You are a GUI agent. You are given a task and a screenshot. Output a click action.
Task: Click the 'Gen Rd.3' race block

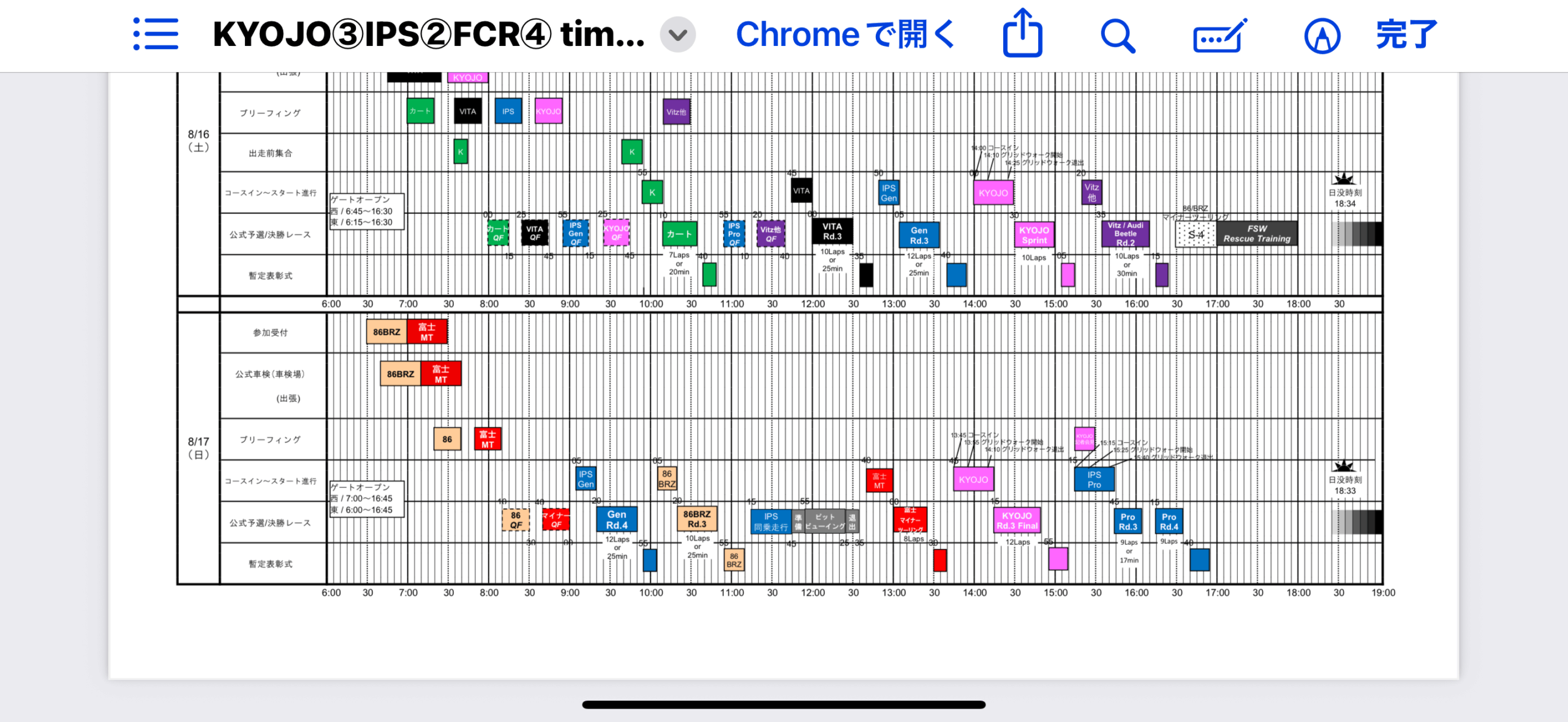click(919, 235)
